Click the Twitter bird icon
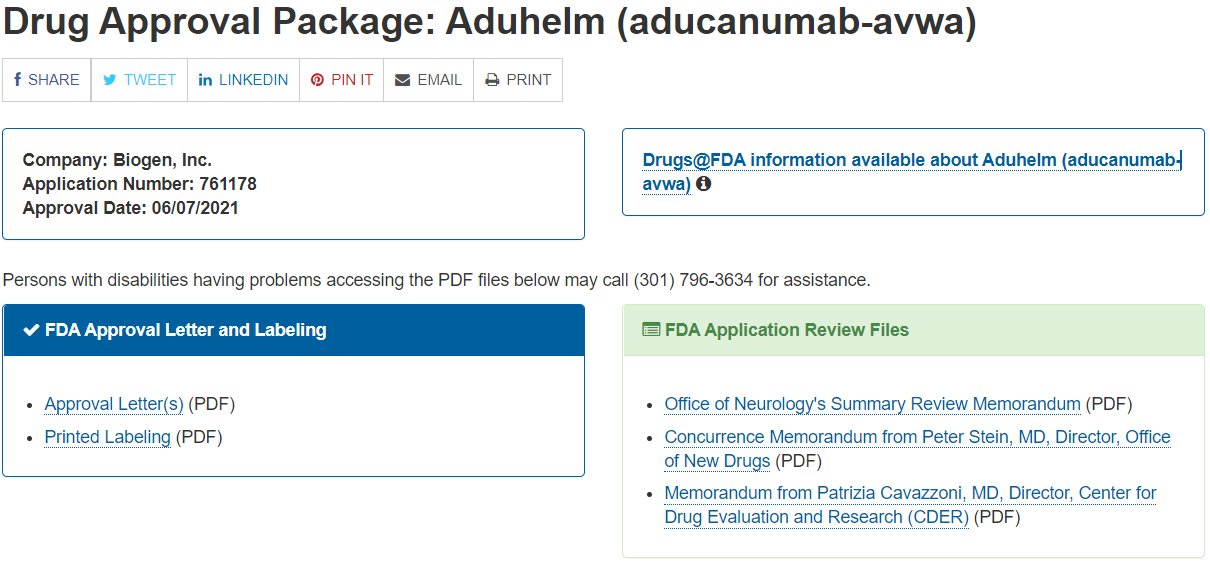The image size is (1210, 561). click(x=110, y=80)
